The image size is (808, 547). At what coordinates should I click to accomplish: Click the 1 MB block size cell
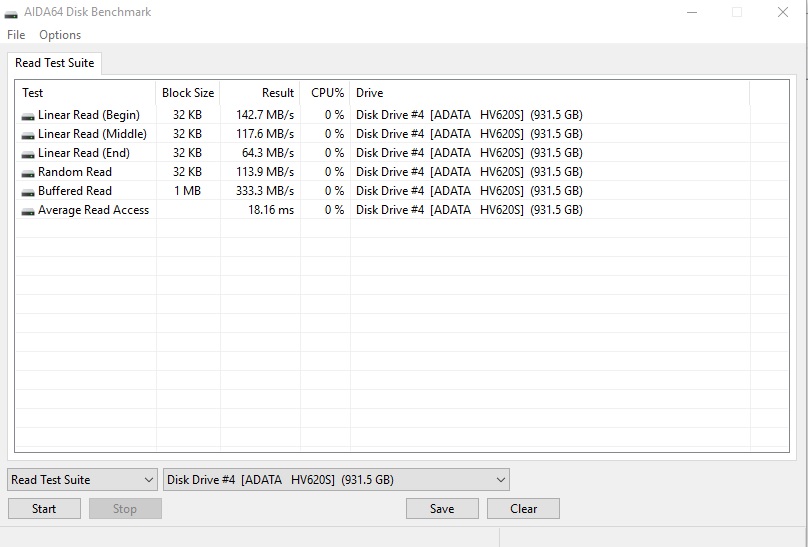point(188,191)
